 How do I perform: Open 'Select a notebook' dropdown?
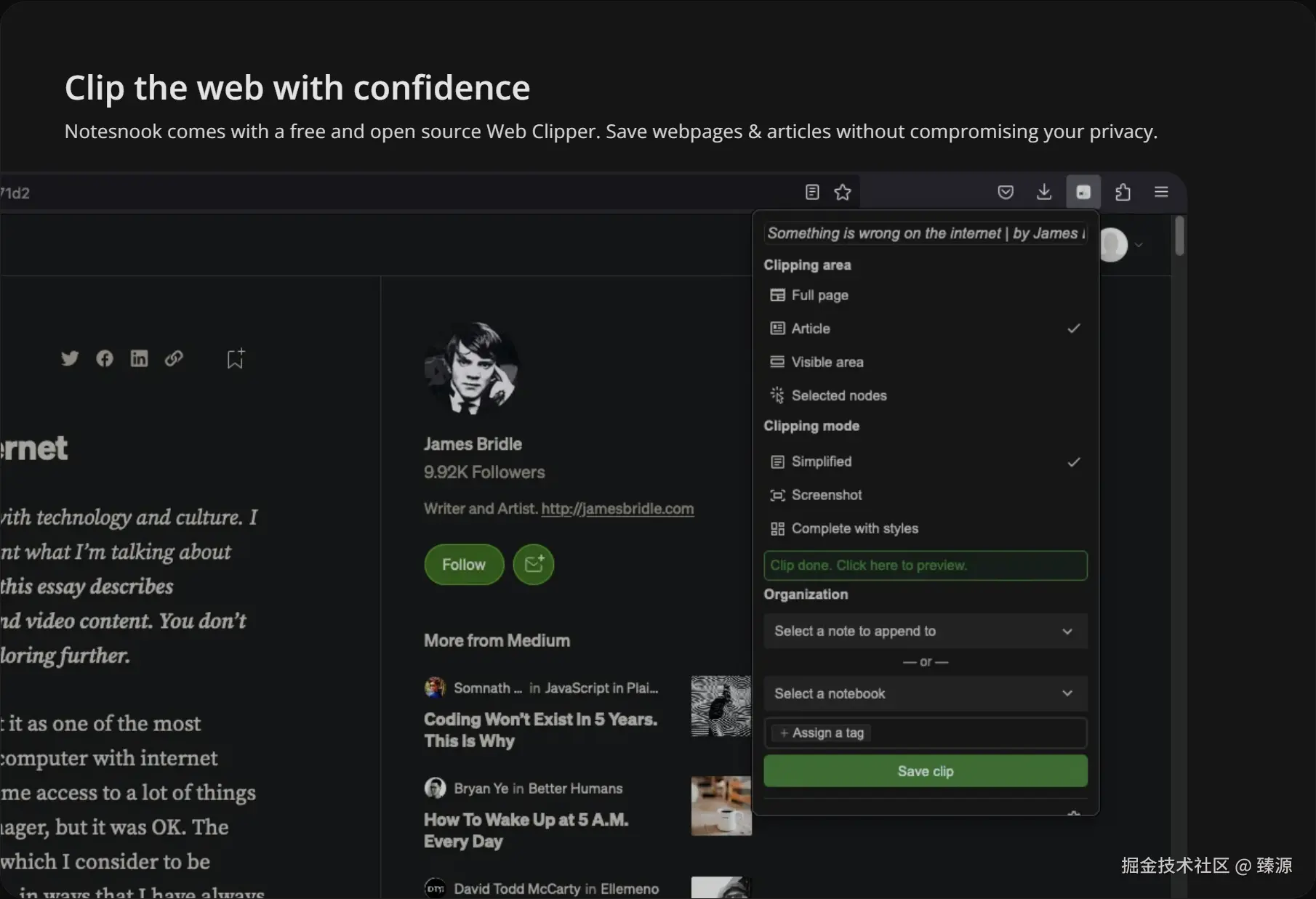click(926, 693)
